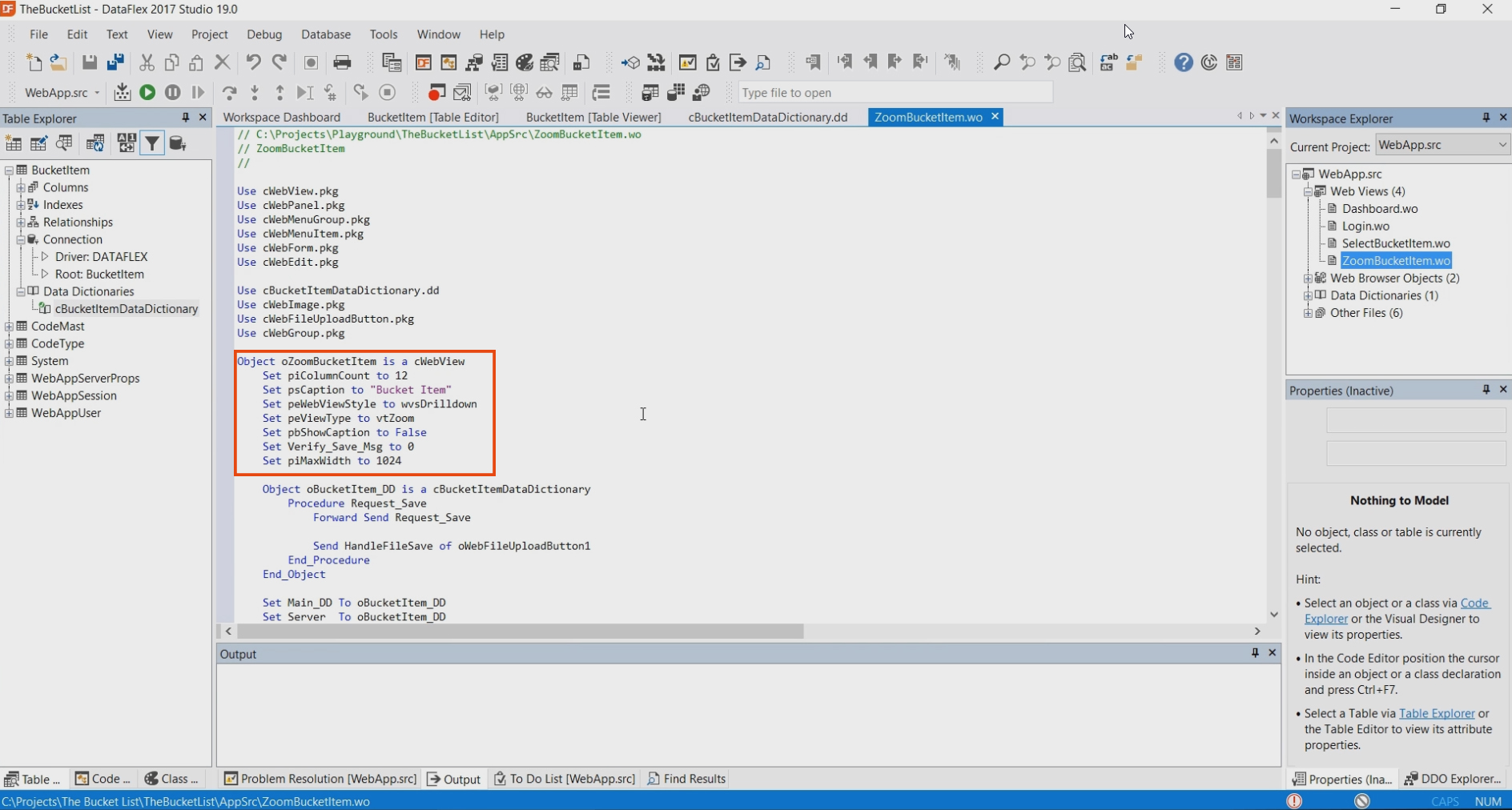Expand the Data Dictionaries (1) workspace node
The height and width of the screenshot is (810, 1512).
click(x=1308, y=295)
